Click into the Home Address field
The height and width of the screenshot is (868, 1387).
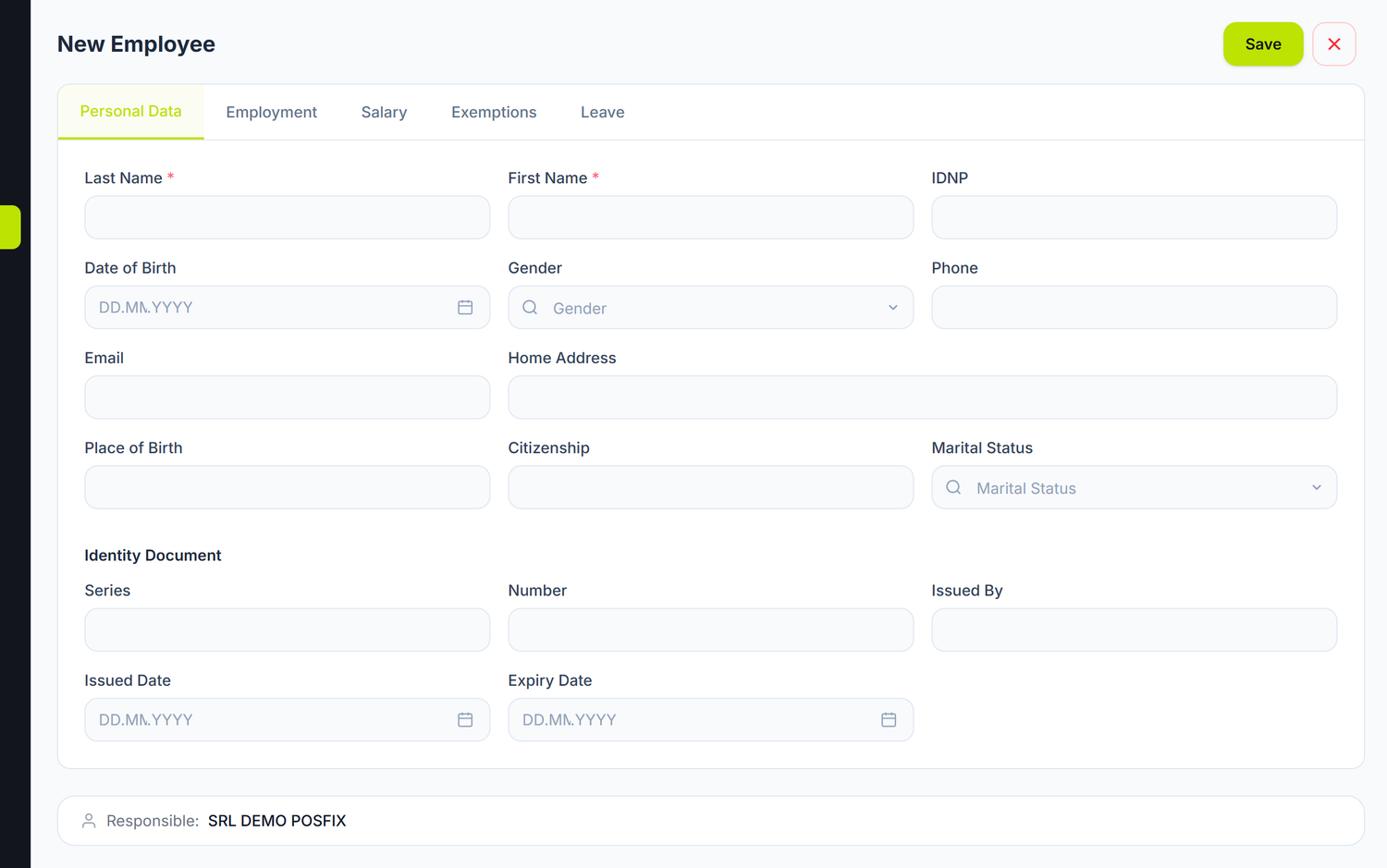click(x=923, y=397)
